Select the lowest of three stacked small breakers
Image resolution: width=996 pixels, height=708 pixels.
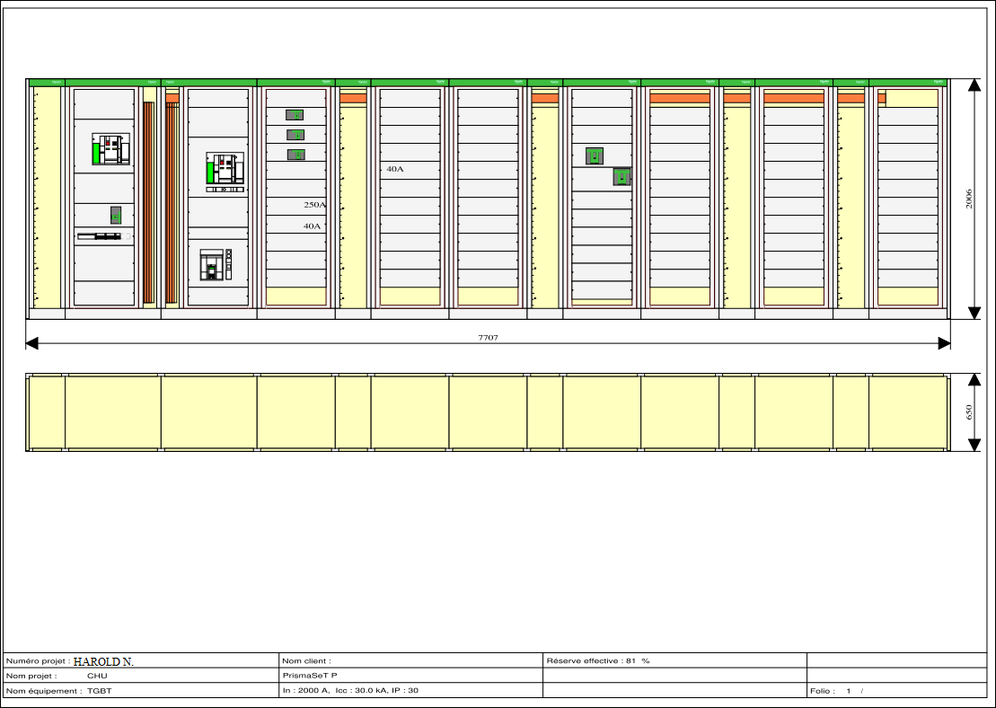pyautogui.click(x=296, y=154)
